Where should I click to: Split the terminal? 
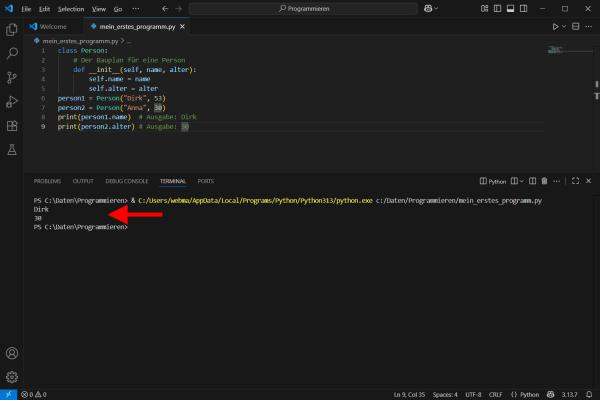[x=532, y=181]
